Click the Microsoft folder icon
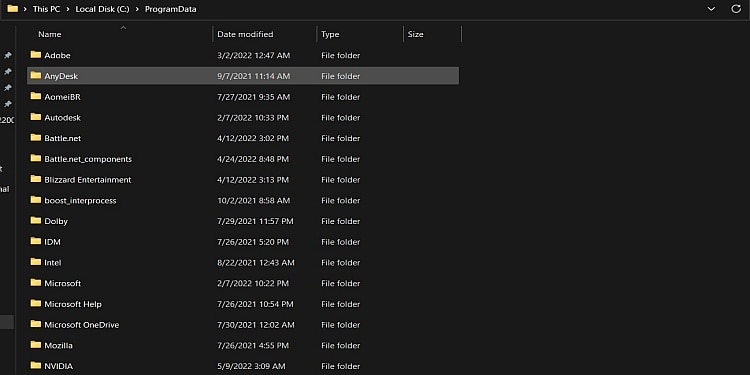The image size is (750, 375). 36,282
